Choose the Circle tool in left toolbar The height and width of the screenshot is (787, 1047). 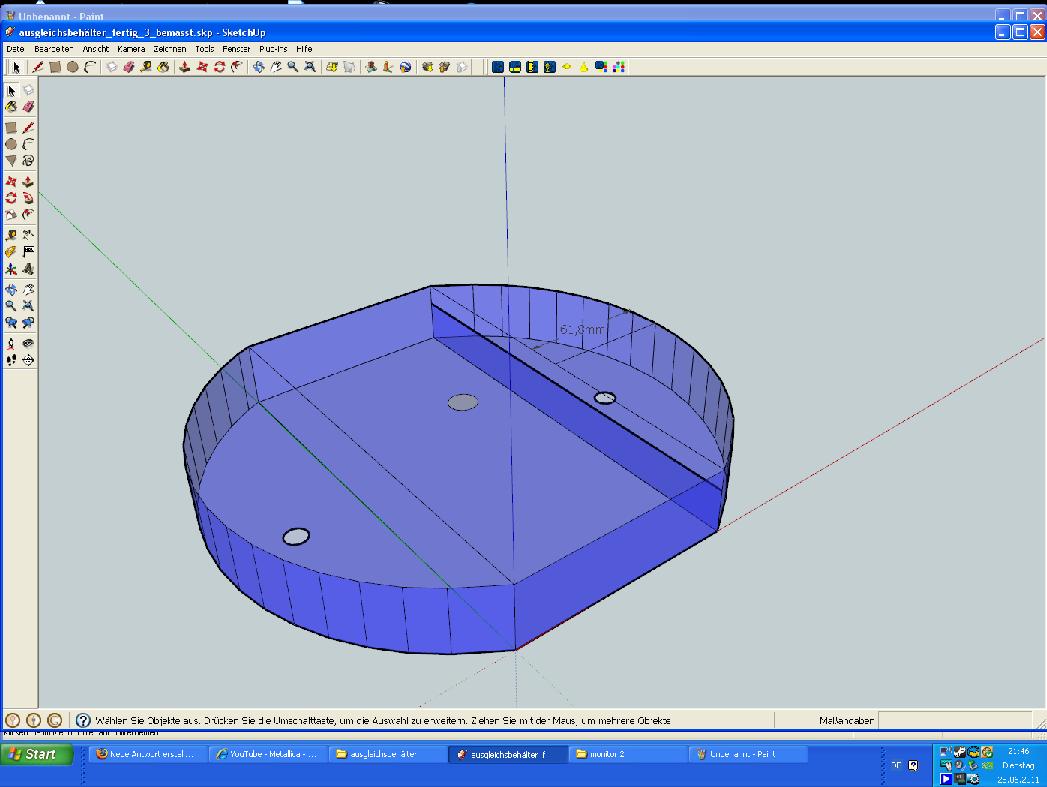(11, 144)
